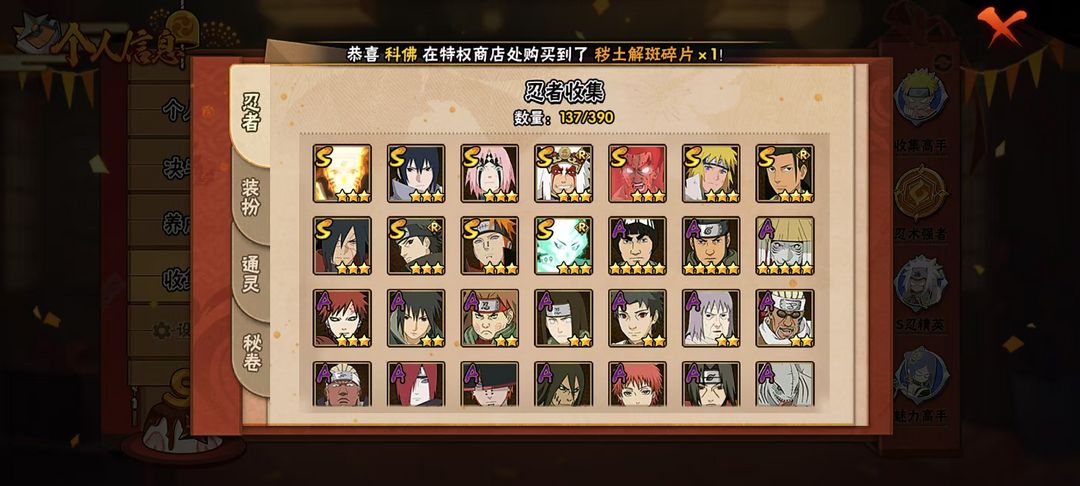Click the settings gear in left menu

coord(163,330)
